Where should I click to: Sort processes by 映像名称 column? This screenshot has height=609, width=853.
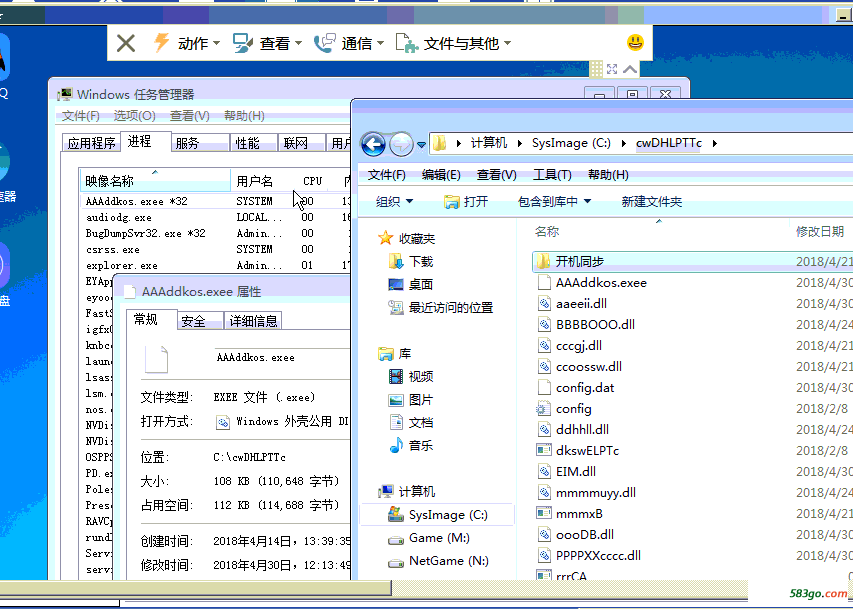click(x=156, y=181)
